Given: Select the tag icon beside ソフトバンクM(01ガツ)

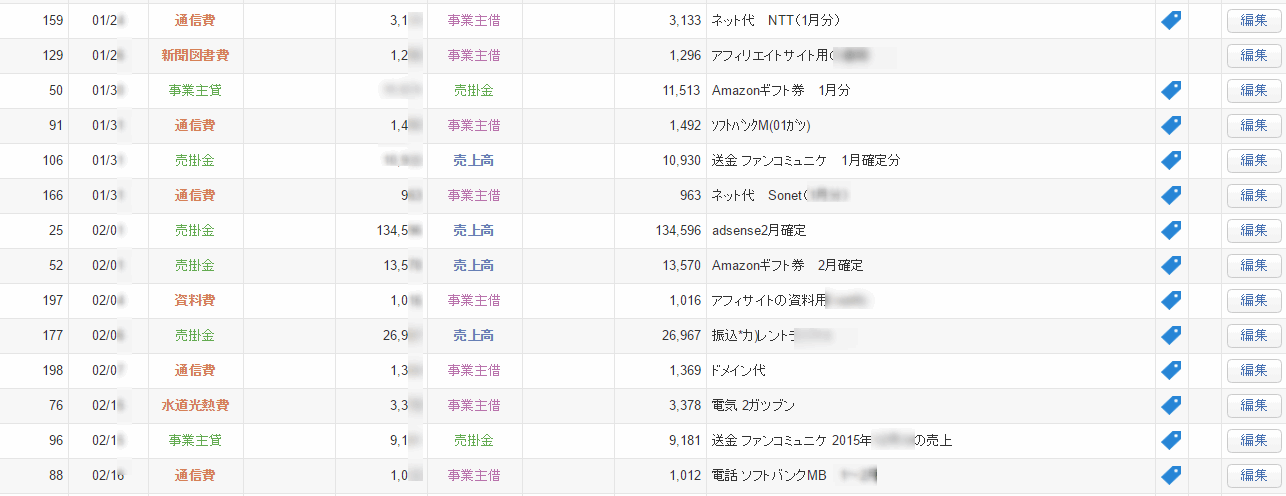Looking at the screenshot, I should coord(1171,125).
